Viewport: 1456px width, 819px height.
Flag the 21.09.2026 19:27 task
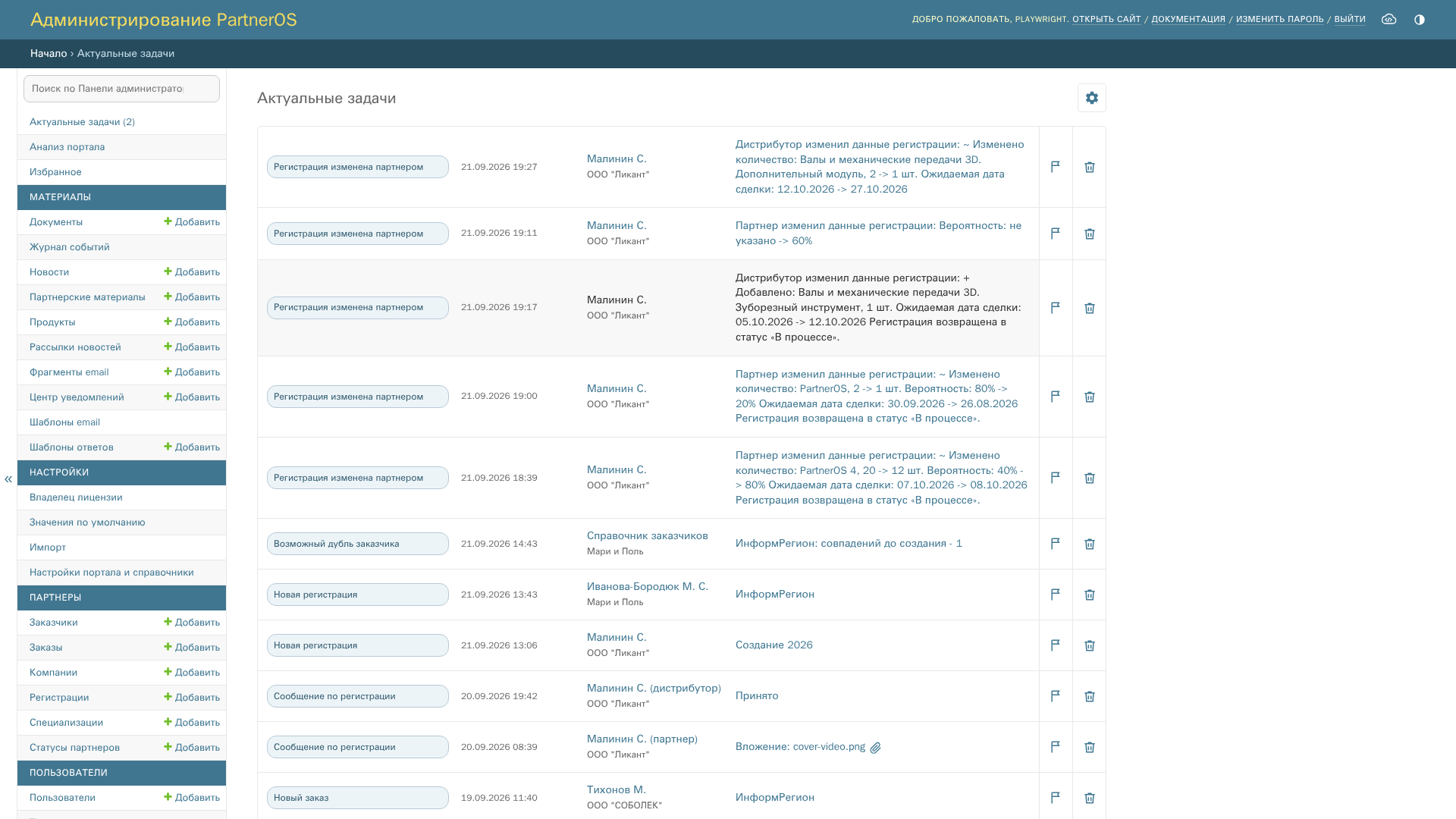coord(1055,167)
